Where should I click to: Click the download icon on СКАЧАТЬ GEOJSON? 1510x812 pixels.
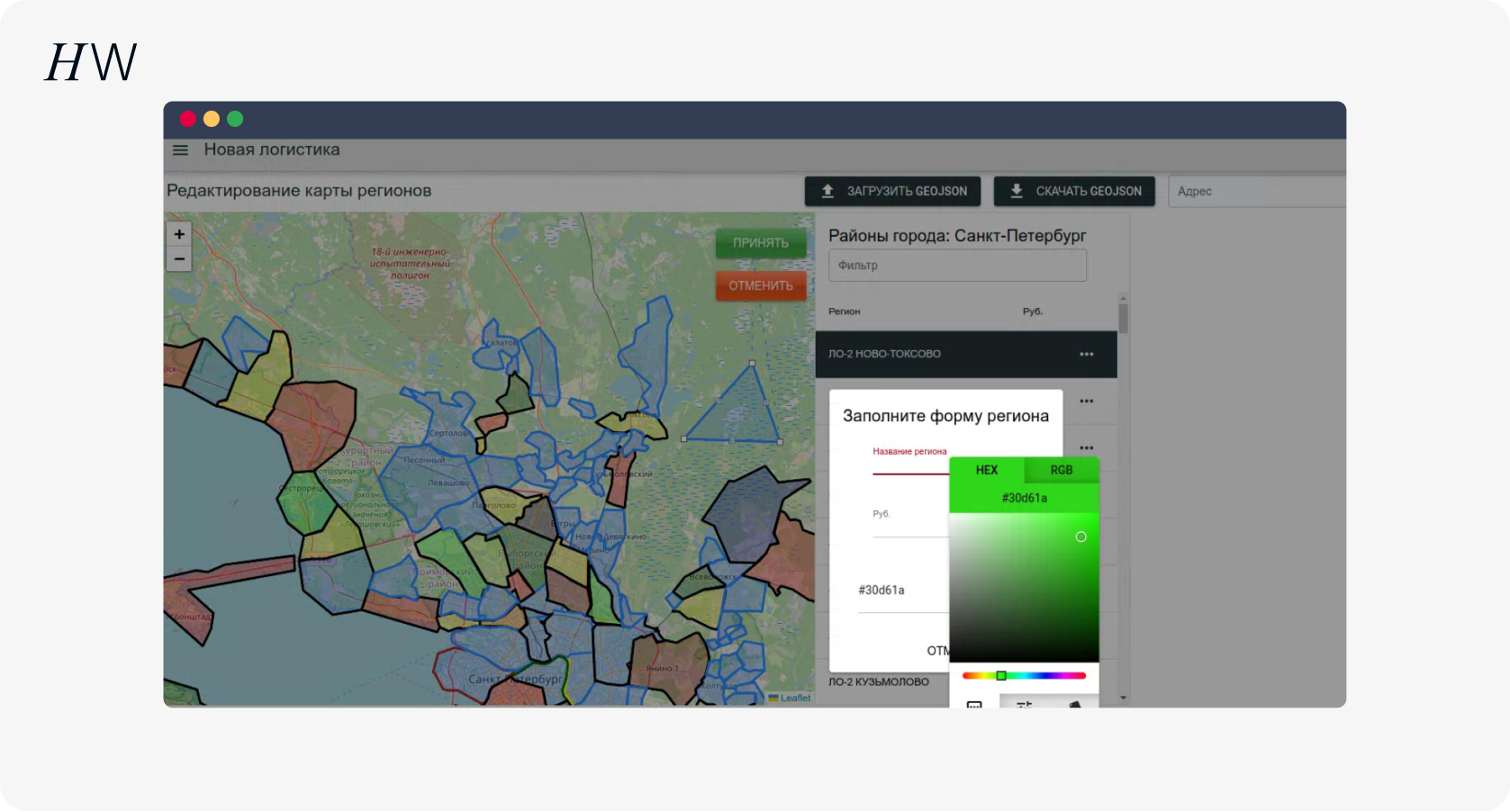pos(1017,191)
